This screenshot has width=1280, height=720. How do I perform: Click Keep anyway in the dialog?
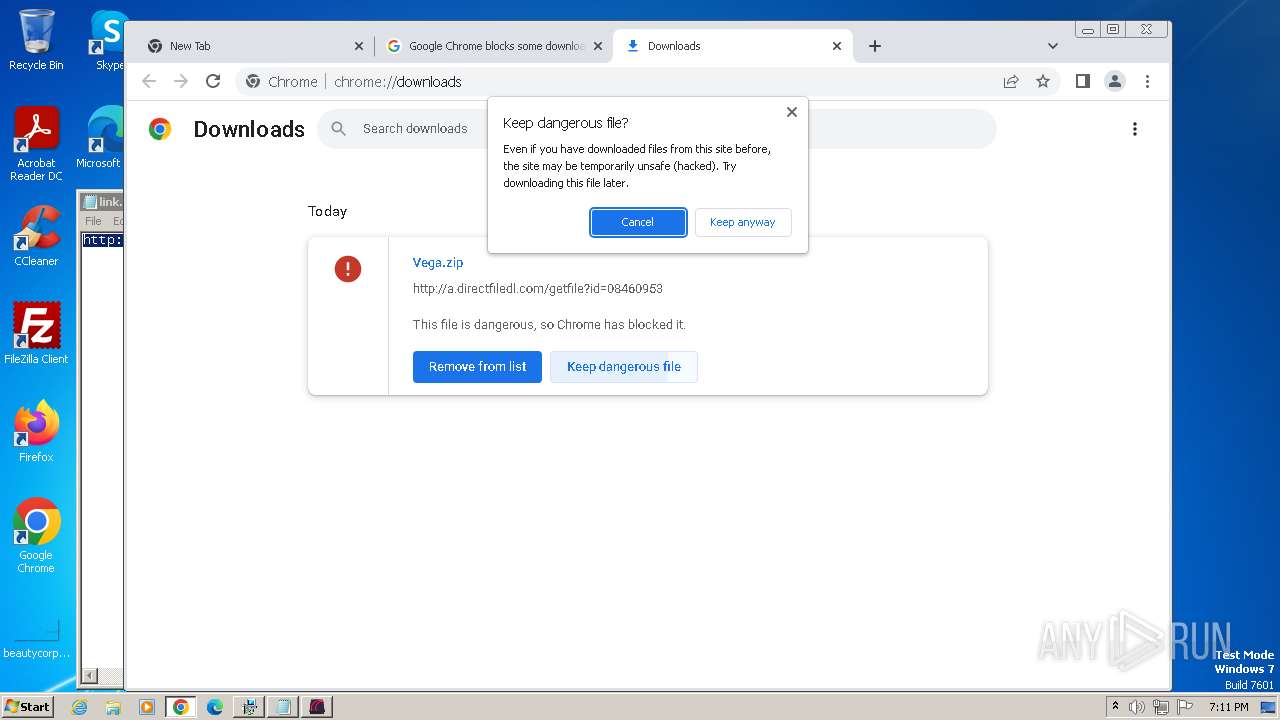click(743, 222)
